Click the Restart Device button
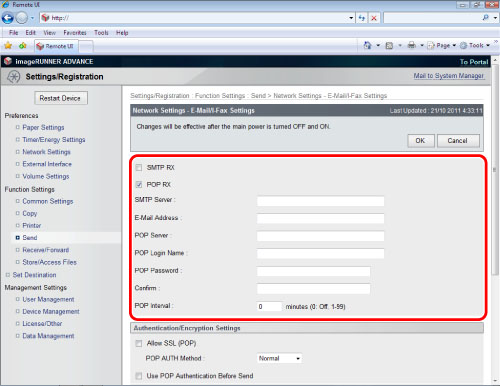 pos(61,98)
